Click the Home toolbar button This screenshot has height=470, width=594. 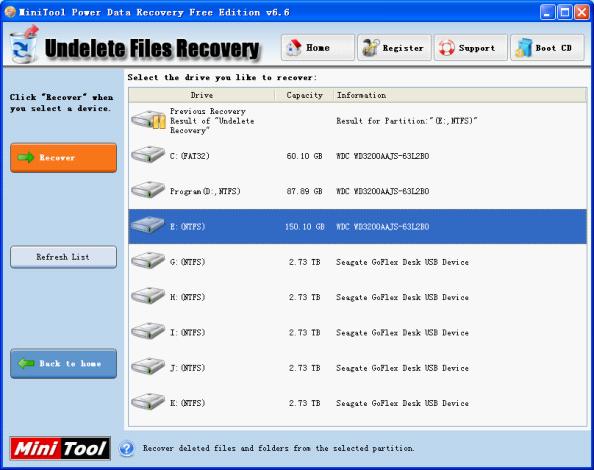317,48
